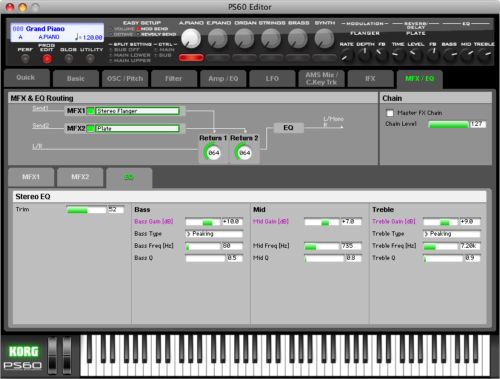500x379 pixels.
Task: Switch to the Basic tab
Action: coord(76,79)
